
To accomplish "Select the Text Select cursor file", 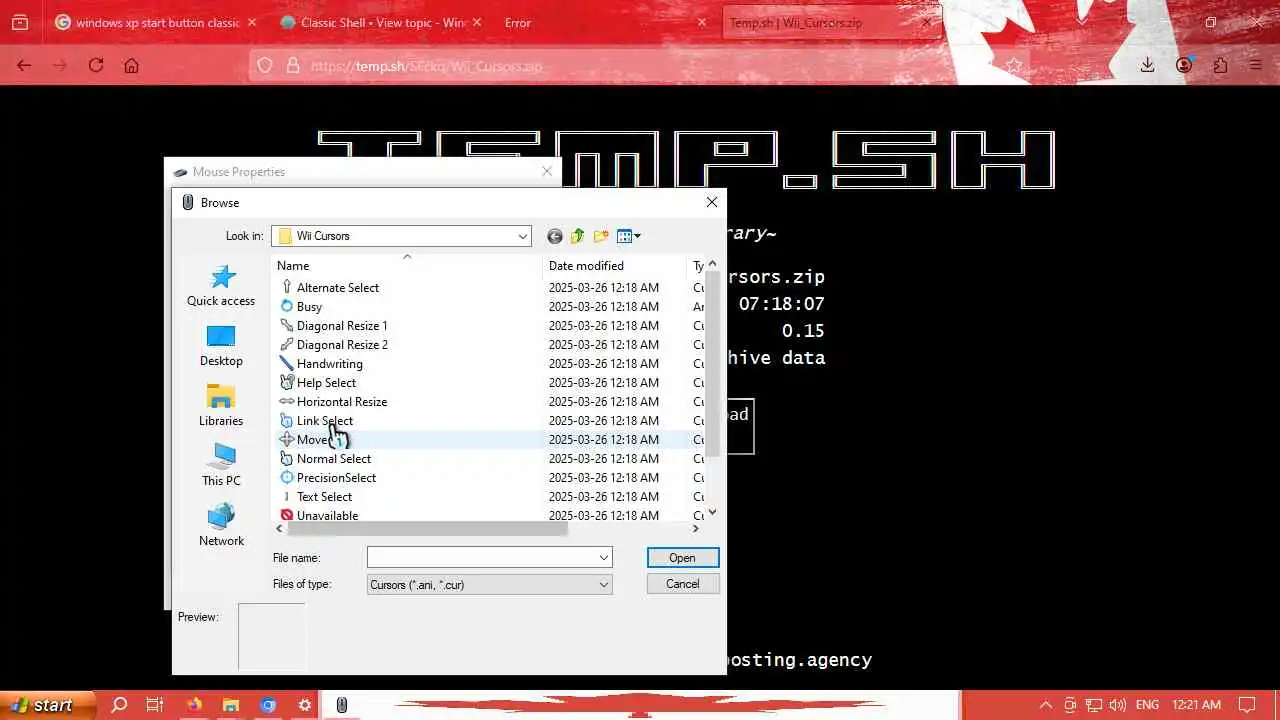I will click(x=324, y=497).
